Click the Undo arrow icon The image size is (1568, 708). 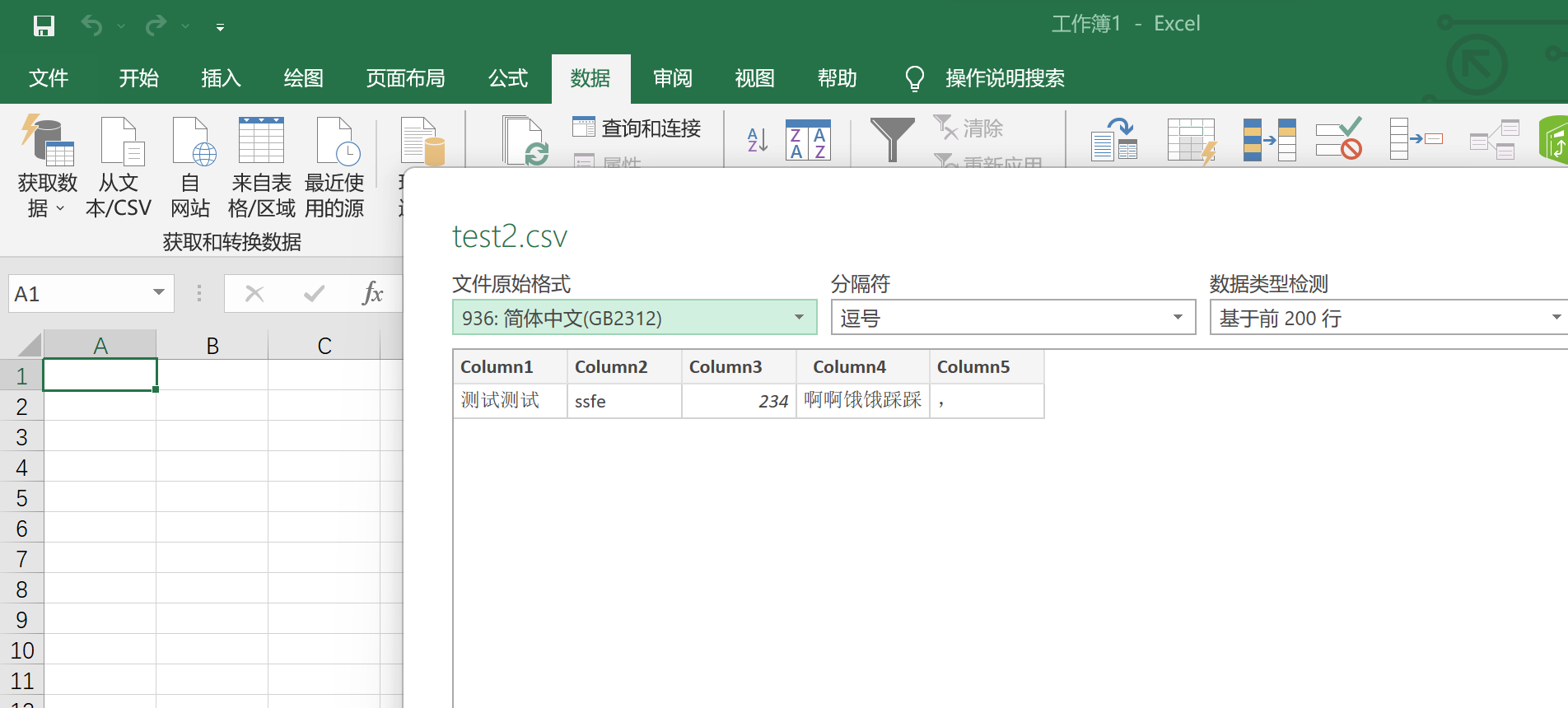click(91, 26)
